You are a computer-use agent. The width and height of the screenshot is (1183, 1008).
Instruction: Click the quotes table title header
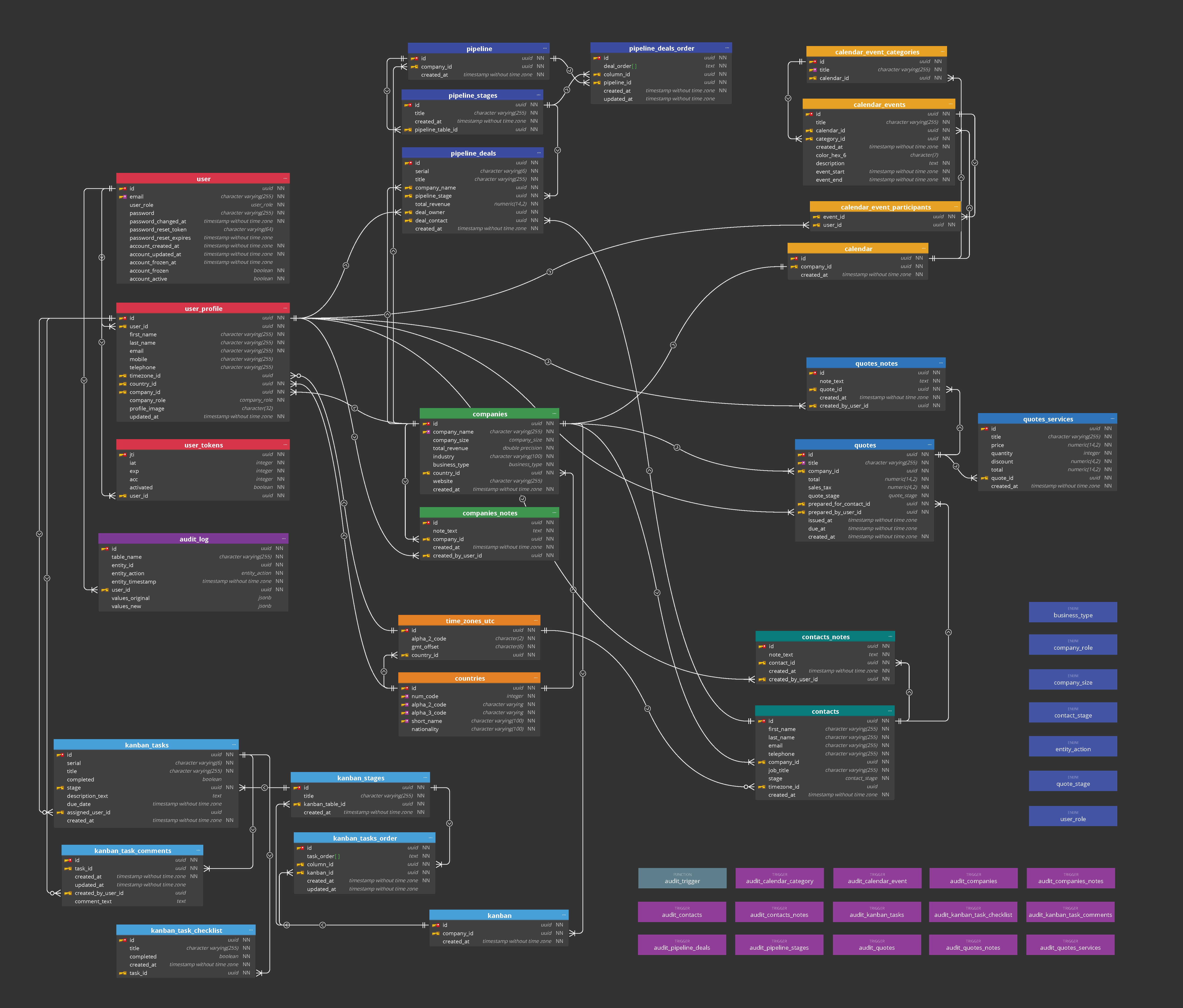tap(864, 445)
